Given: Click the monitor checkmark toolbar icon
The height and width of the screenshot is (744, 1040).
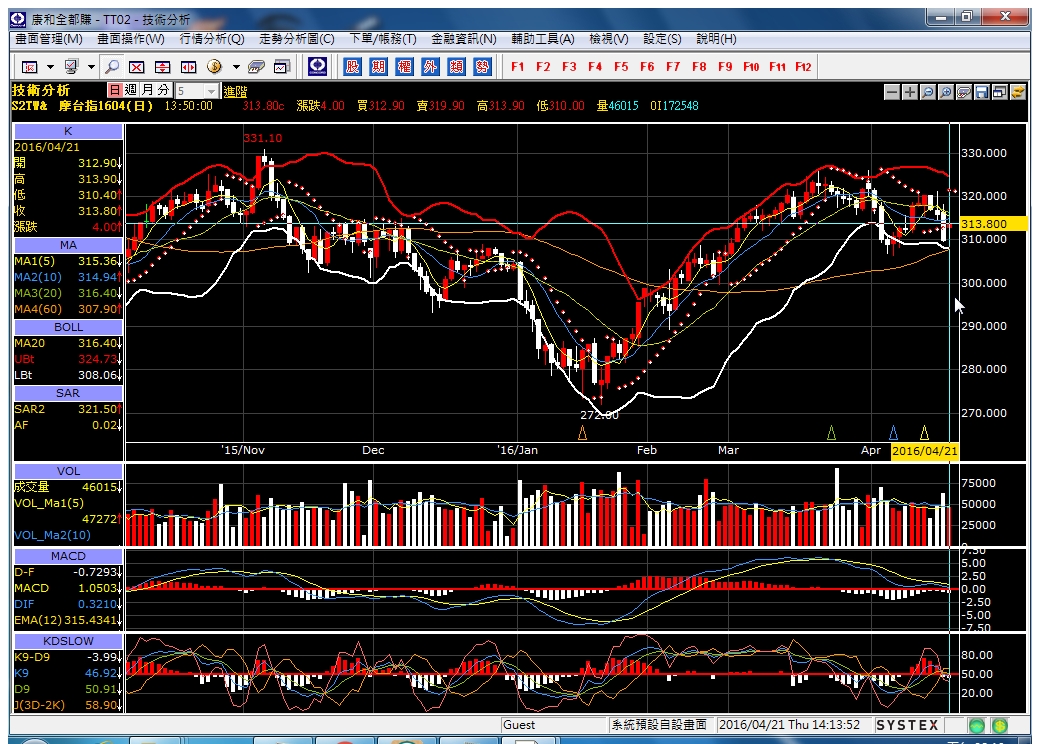Looking at the screenshot, I should click(x=72, y=67).
